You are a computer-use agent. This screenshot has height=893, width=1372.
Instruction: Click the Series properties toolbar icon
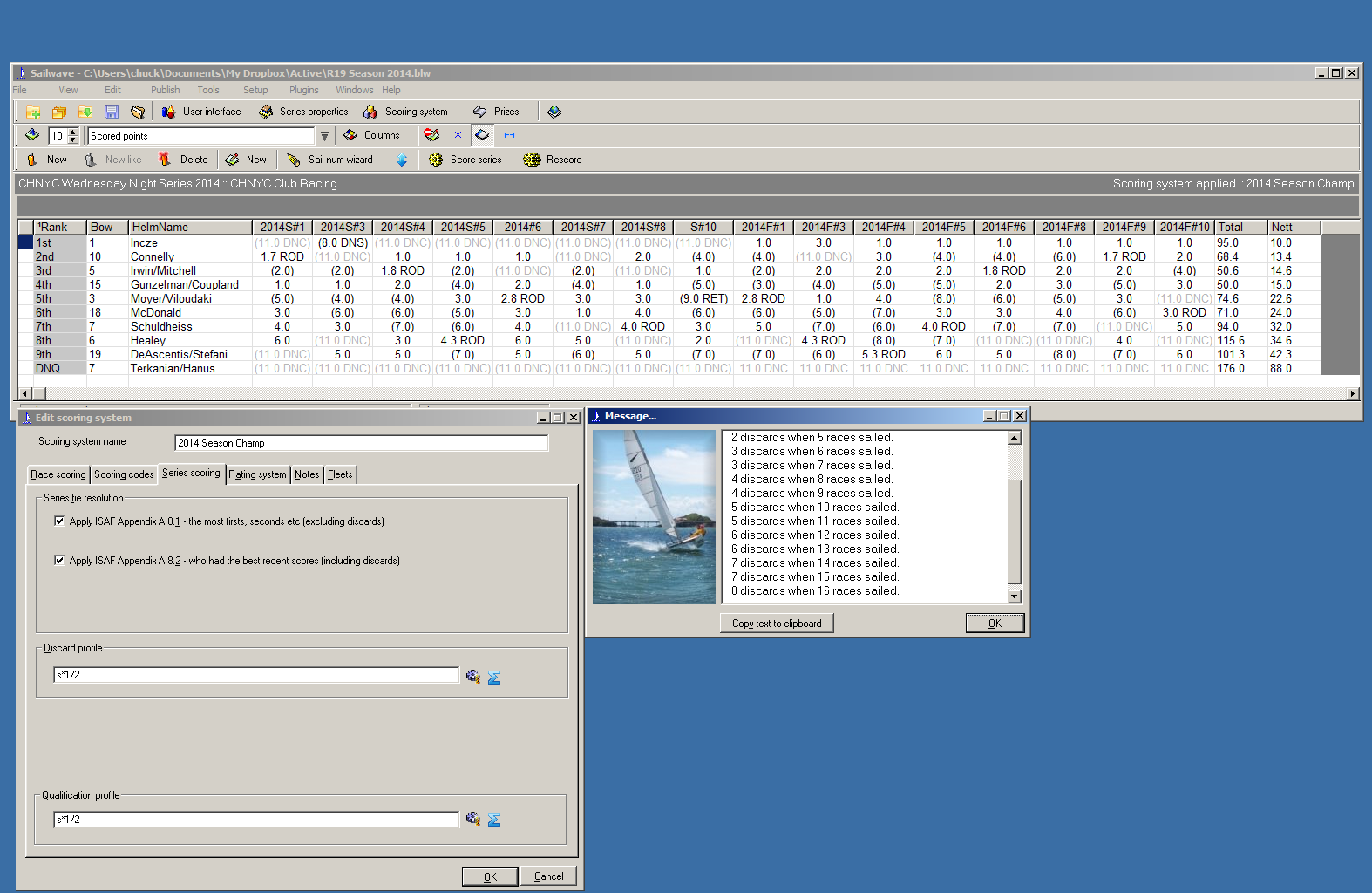click(x=267, y=112)
